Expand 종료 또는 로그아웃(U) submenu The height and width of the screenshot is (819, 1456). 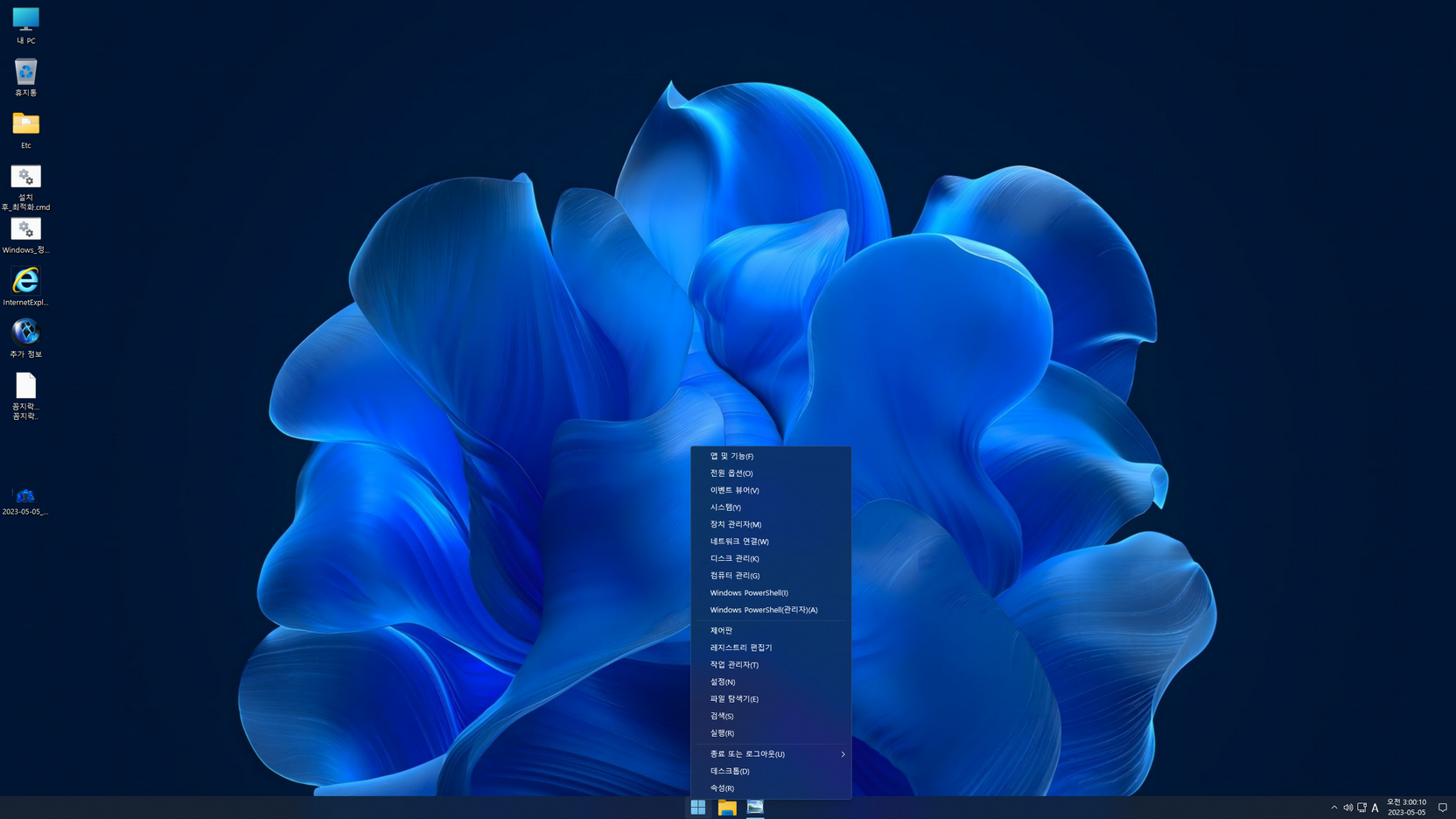pos(771,754)
